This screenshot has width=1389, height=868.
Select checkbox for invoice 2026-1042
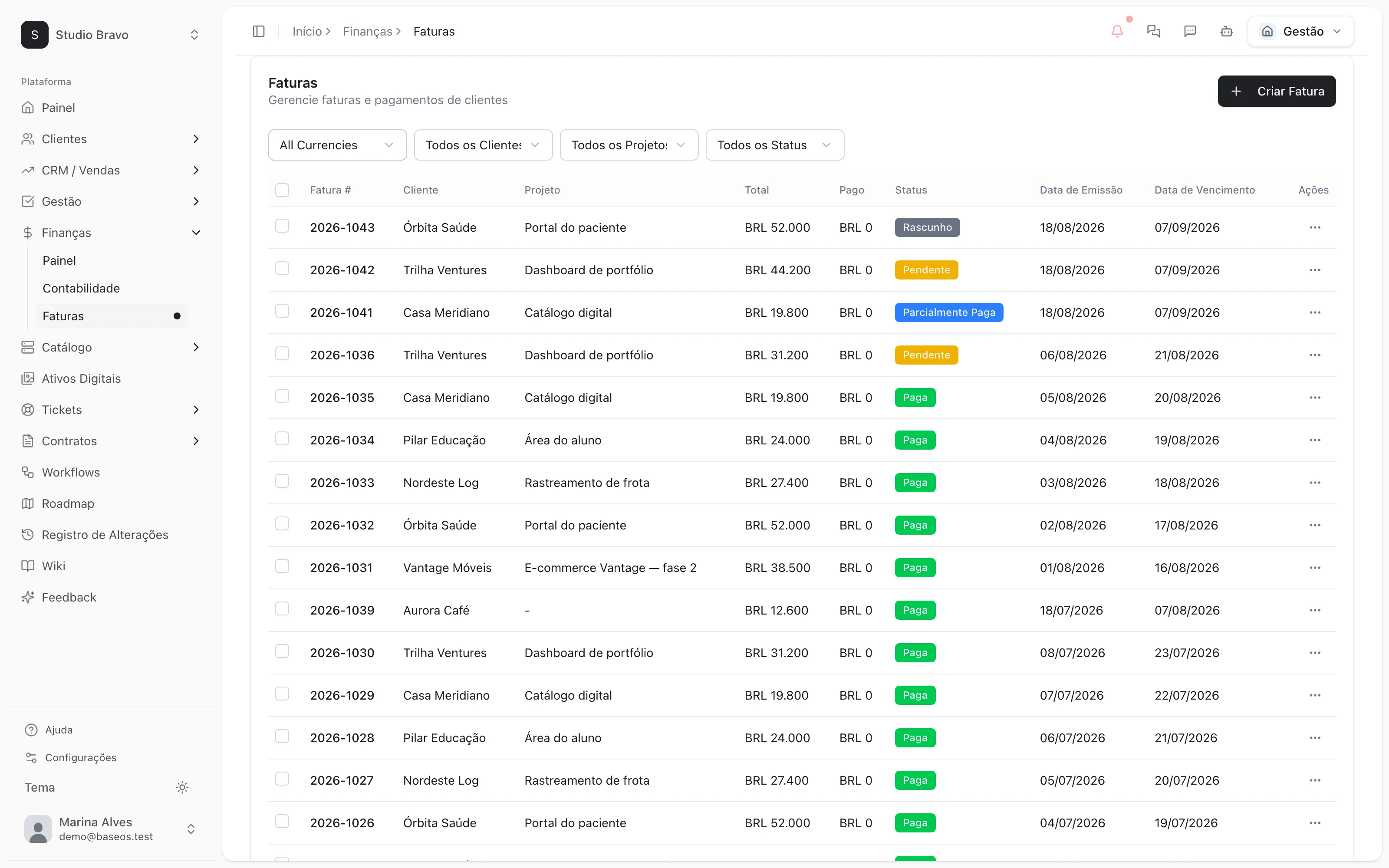(282, 269)
